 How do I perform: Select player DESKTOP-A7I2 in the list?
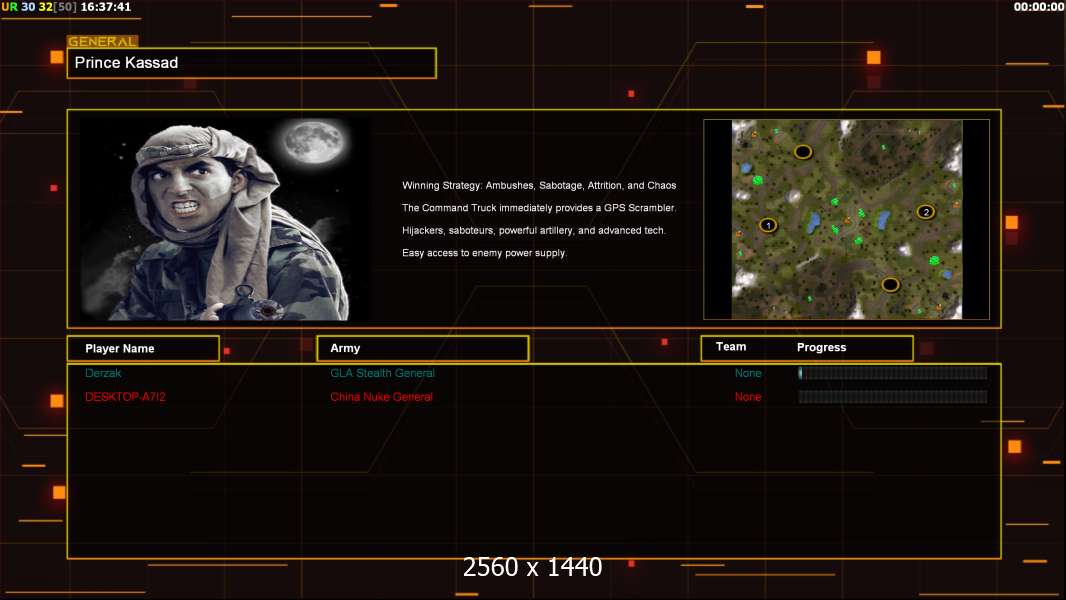coord(125,397)
